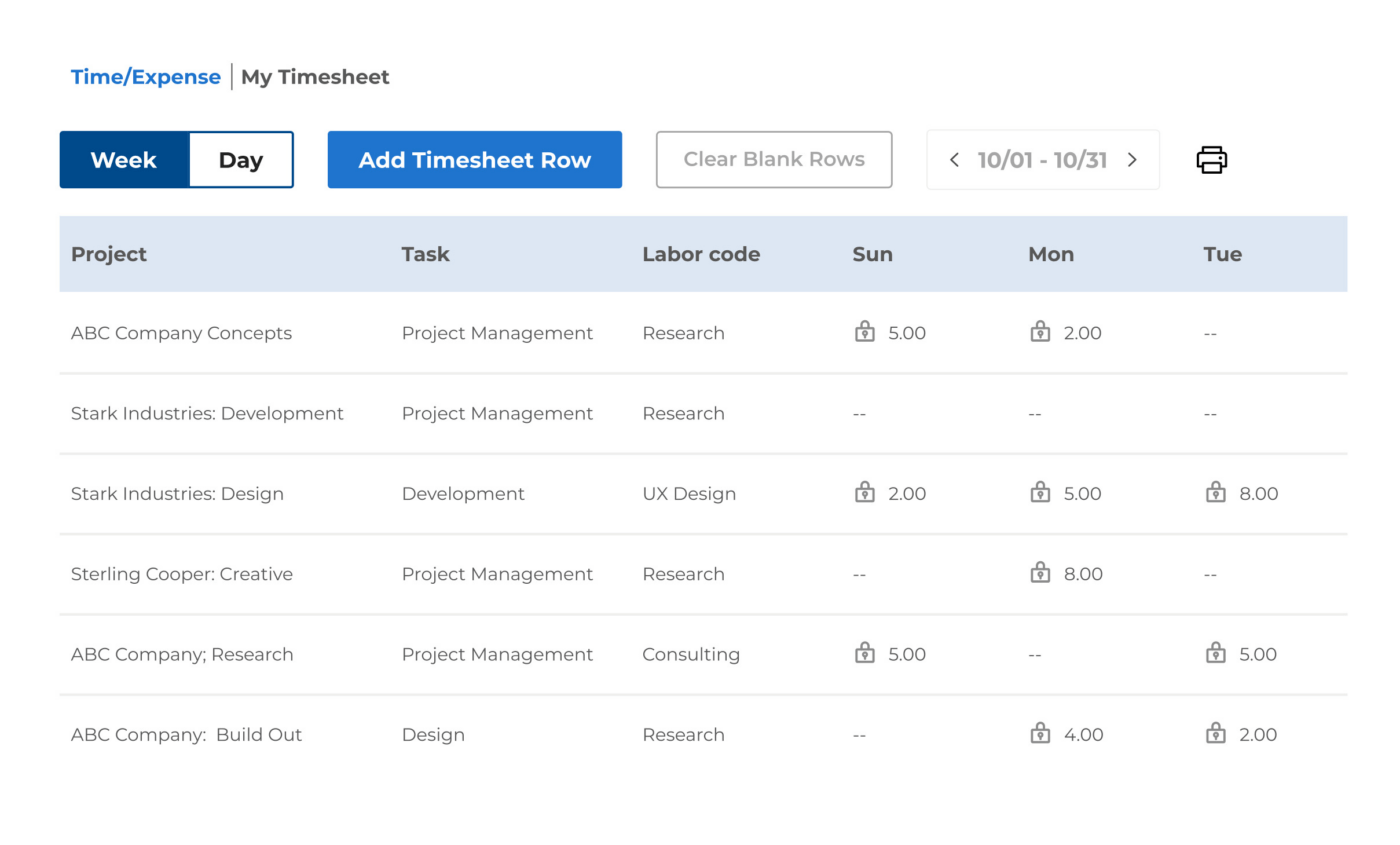The height and width of the screenshot is (845, 1400).
Task: Click UX Design labor code
Action: coord(689,494)
